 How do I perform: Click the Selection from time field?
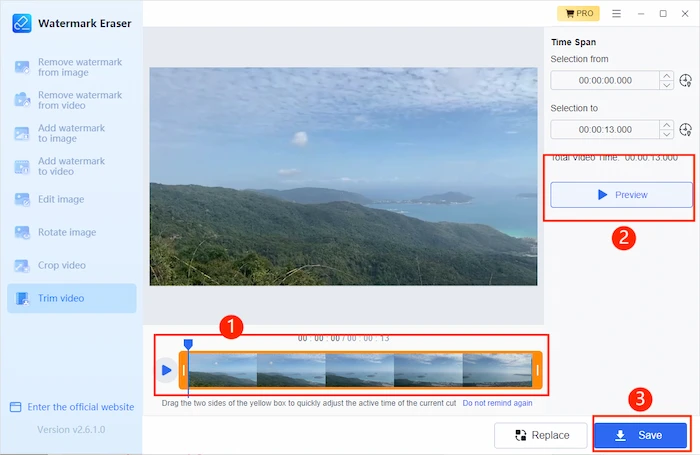605,81
